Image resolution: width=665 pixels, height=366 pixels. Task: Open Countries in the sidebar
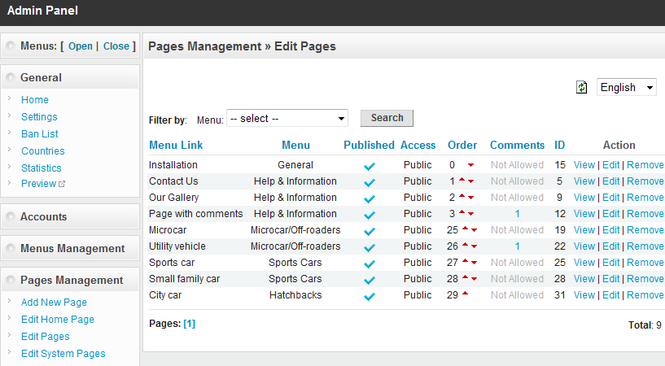(x=43, y=151)
